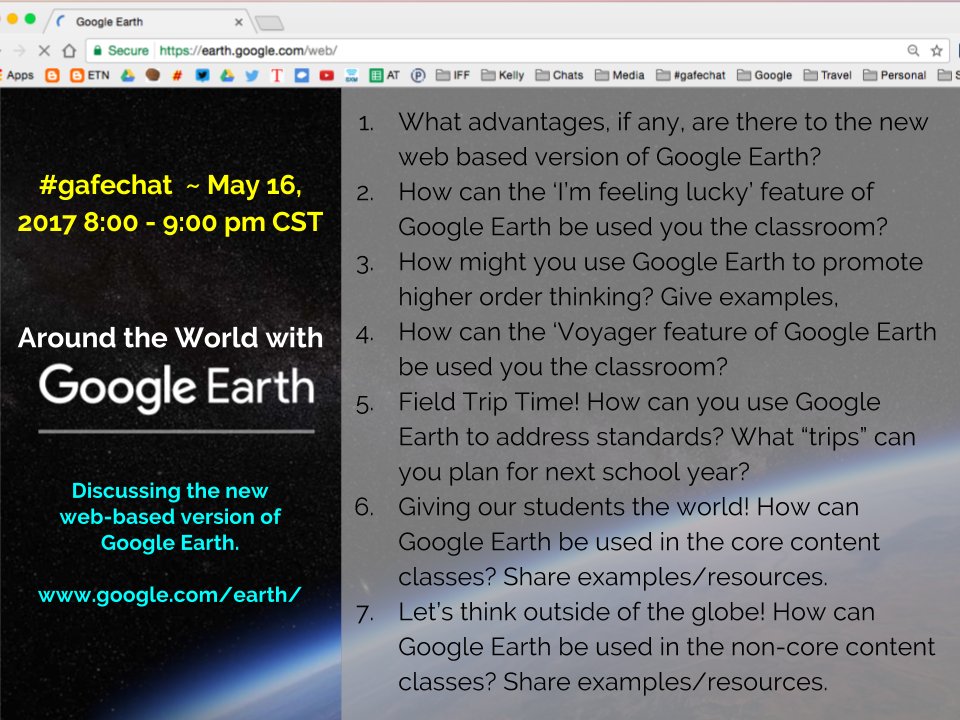Click 'Discussing the new web-based version' text
This screenshot has height=720, width=960.
tap(170, 517)
